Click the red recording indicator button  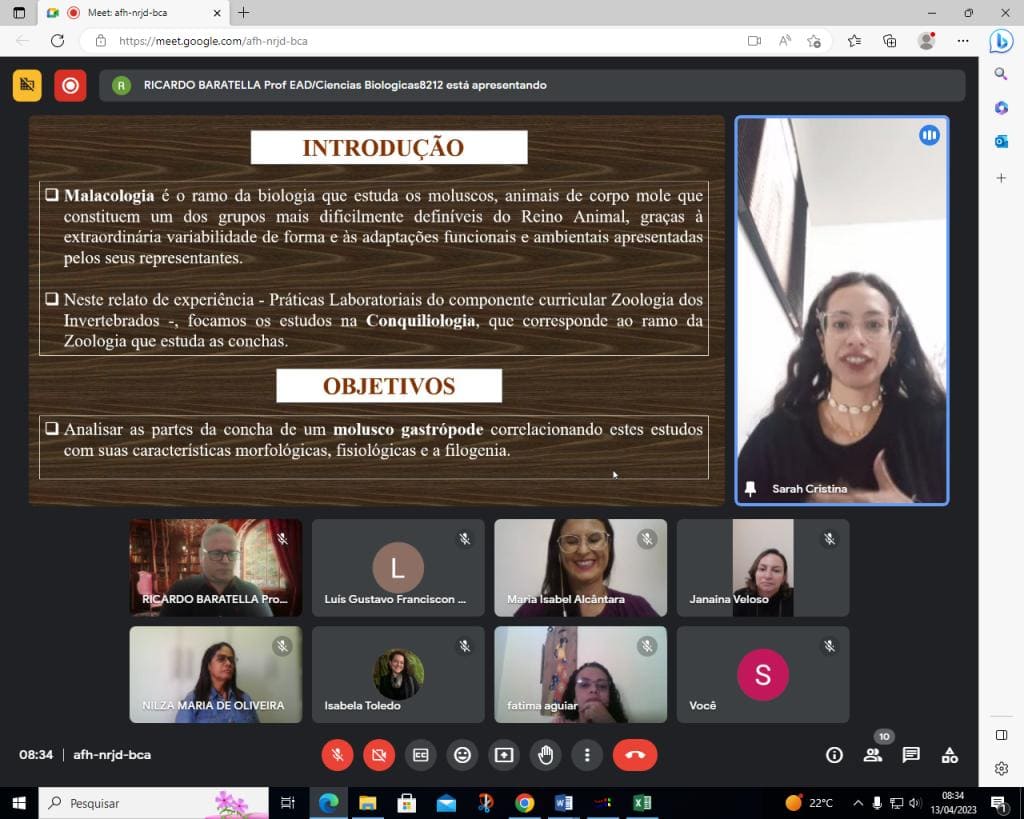tap(70, 86)
